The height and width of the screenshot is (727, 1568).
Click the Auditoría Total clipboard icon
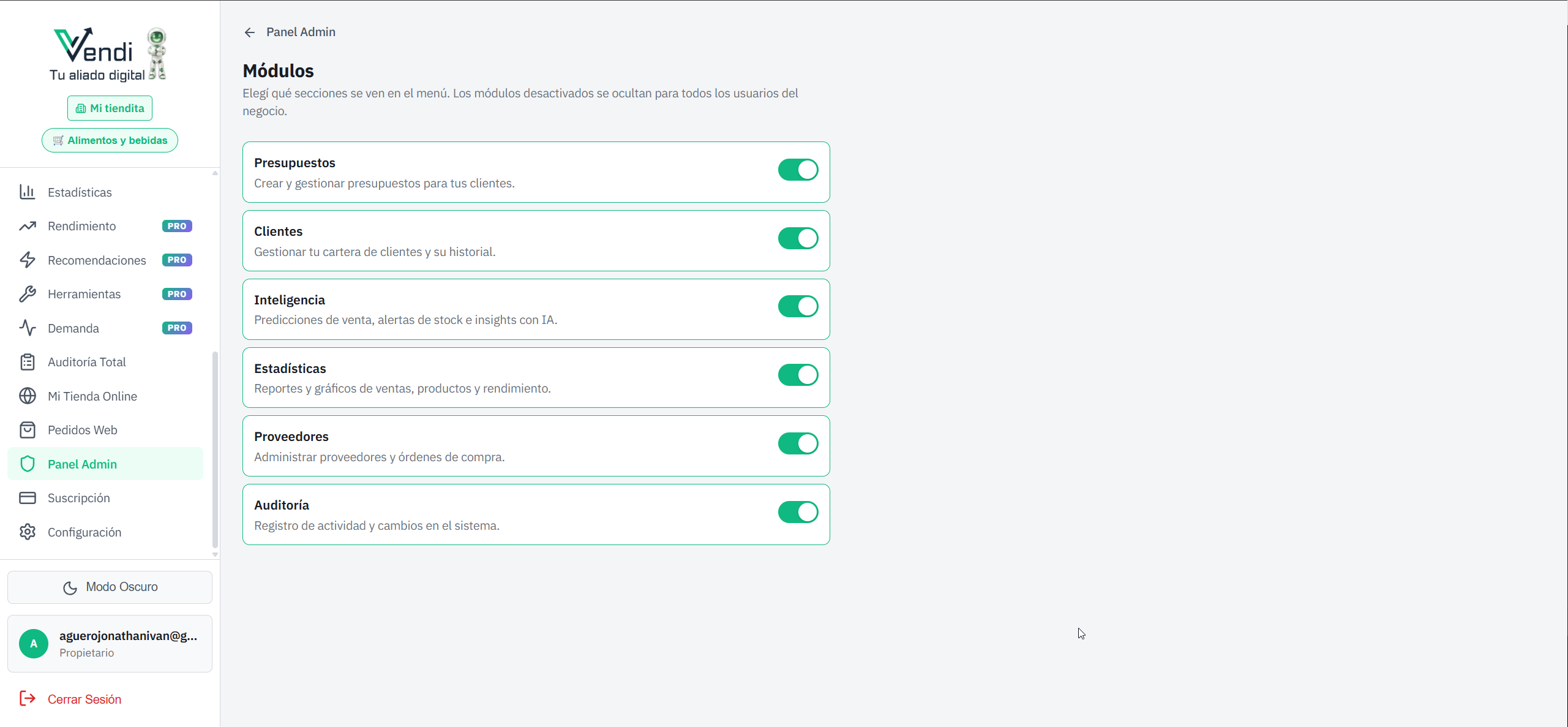click(x=28, y=361)
